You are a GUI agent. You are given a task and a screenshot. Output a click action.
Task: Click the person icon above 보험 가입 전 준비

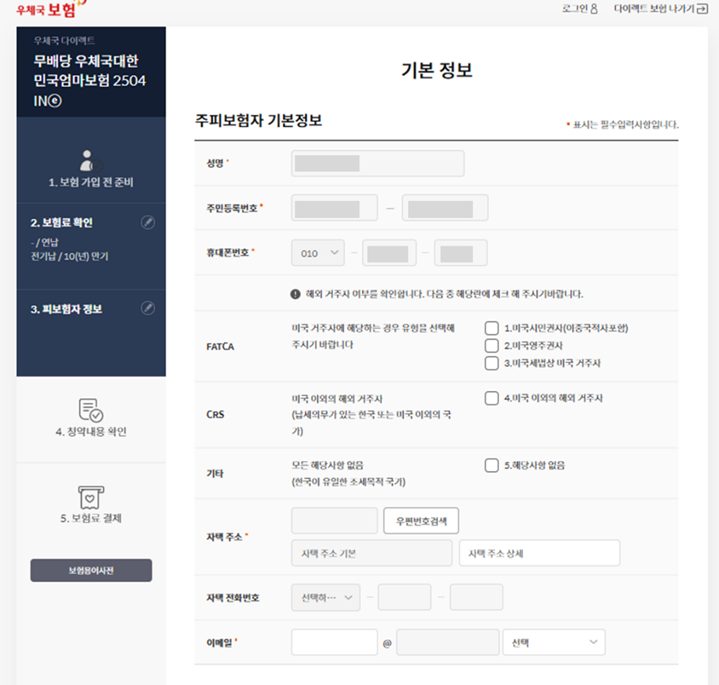90,160
